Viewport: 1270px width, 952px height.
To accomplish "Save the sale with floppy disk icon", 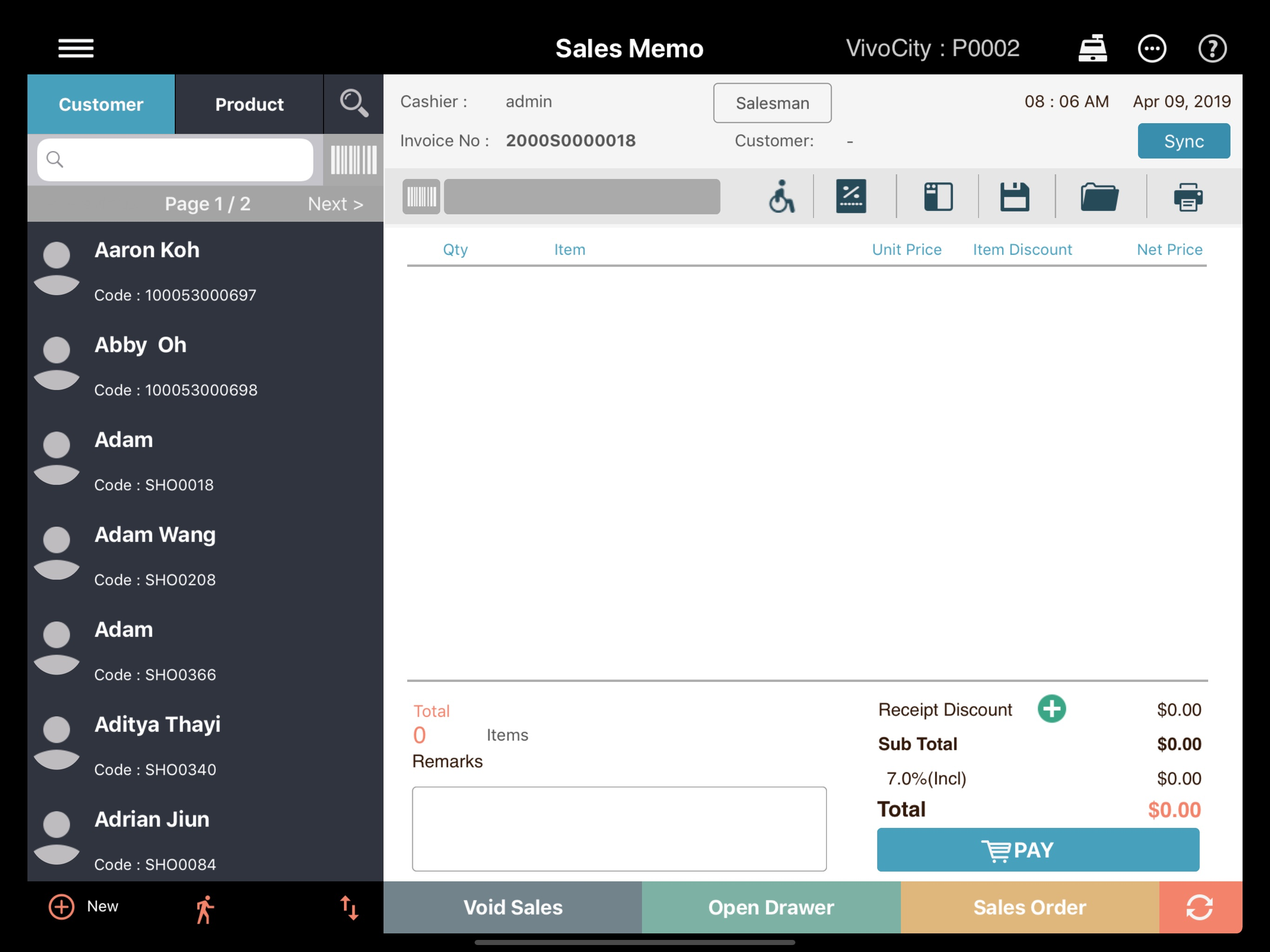I will pos(1014,196).
